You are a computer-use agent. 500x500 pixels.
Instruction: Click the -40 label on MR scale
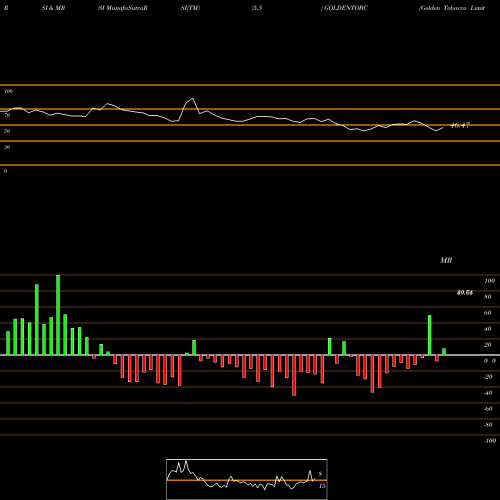point(488,393)
